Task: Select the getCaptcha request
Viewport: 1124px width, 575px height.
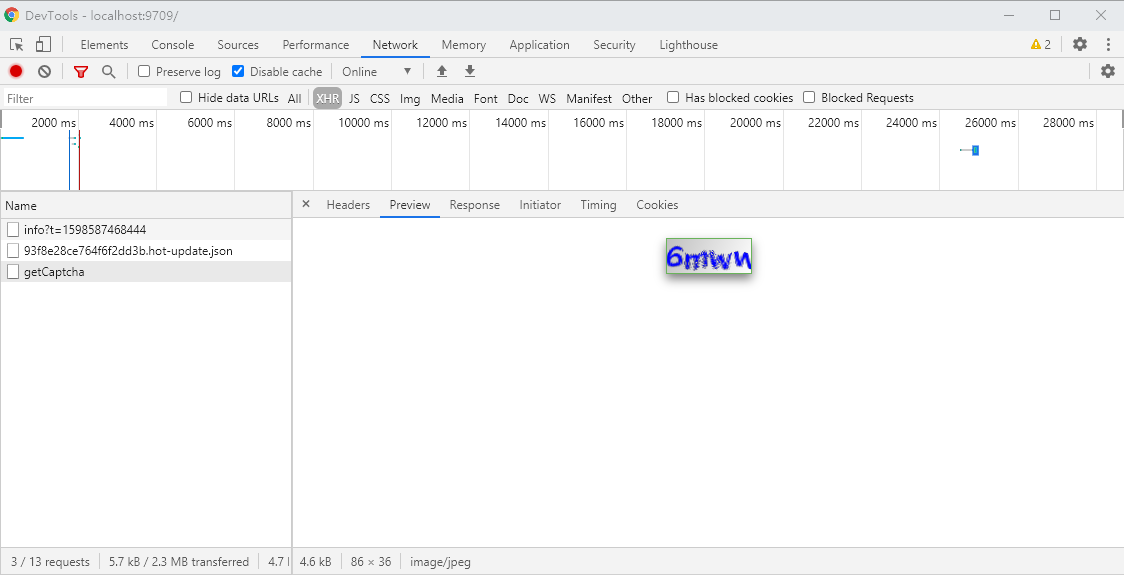Action: pyautogui.click(x=146, y=272)
